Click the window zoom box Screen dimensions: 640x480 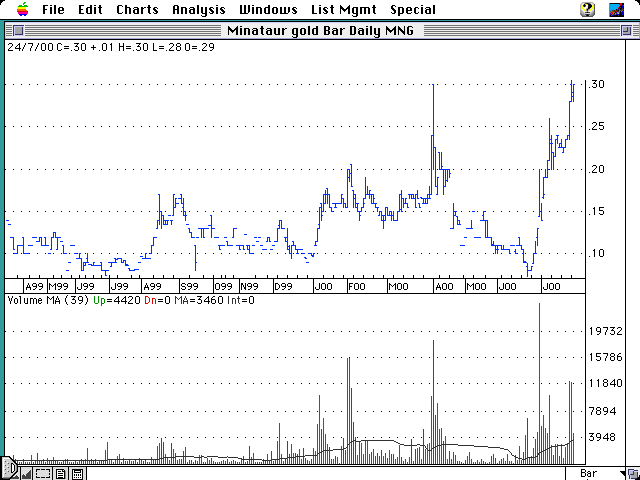[626, 30]
